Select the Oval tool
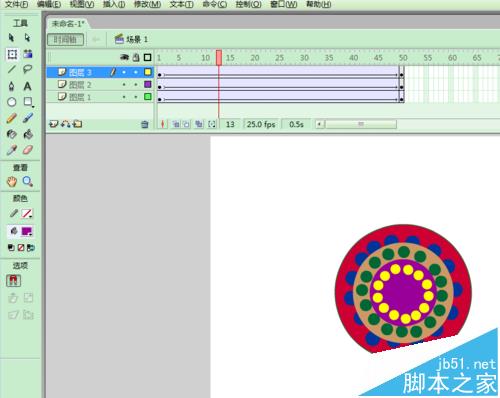The image size is (500, 398). click(12, 102)
